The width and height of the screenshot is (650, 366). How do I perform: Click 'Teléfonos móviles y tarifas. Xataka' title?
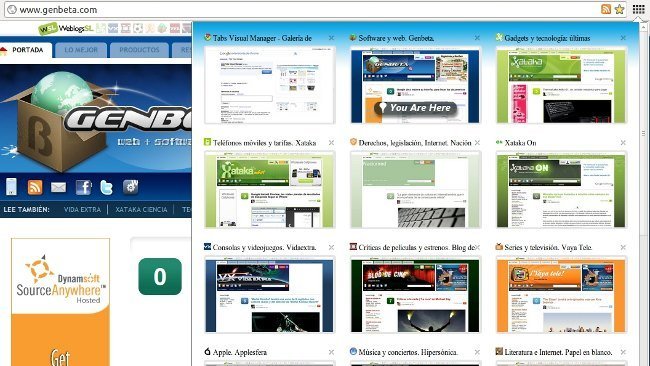point(264,143)
